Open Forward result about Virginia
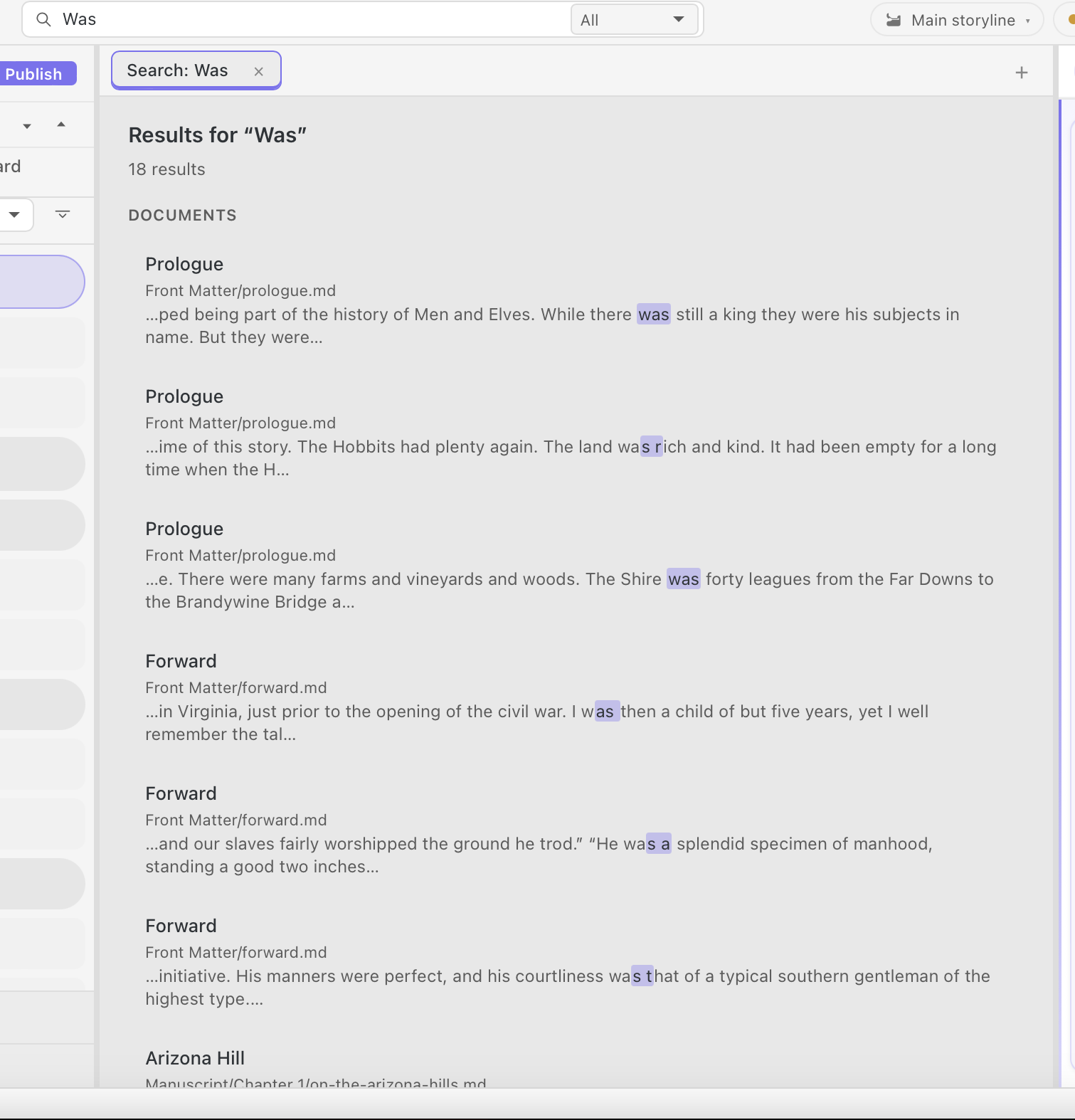This screenshot has width=1075, height=1120. (x=181, y=661)
